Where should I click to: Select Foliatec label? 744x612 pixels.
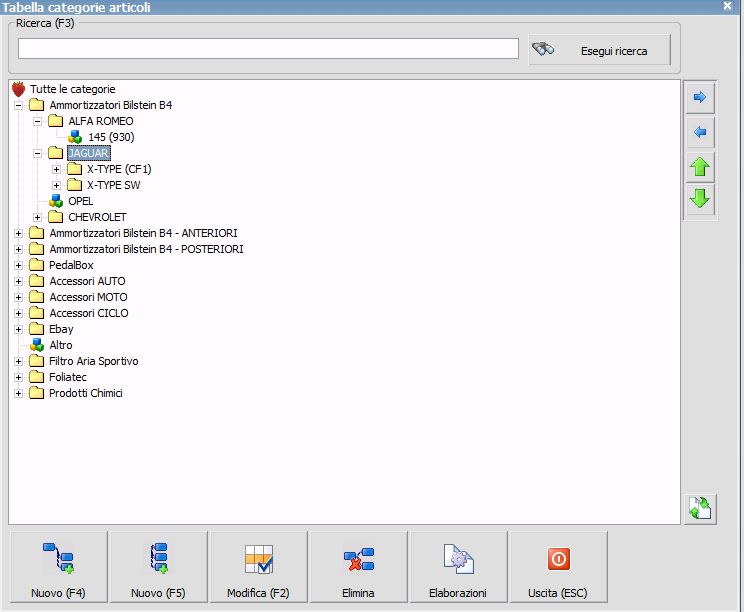coord(68,377)
